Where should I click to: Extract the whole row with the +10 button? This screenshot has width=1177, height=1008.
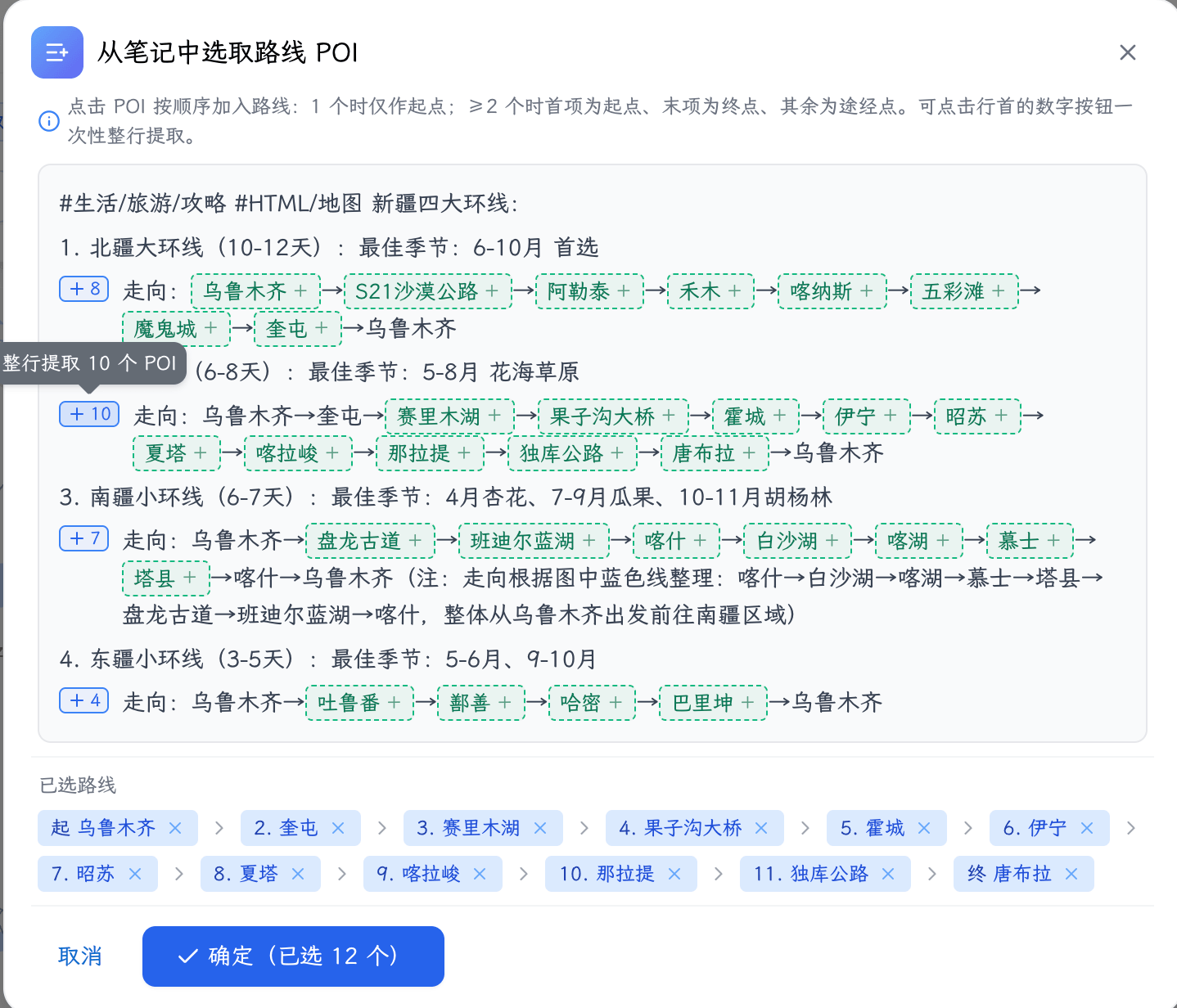pos(90,414)
